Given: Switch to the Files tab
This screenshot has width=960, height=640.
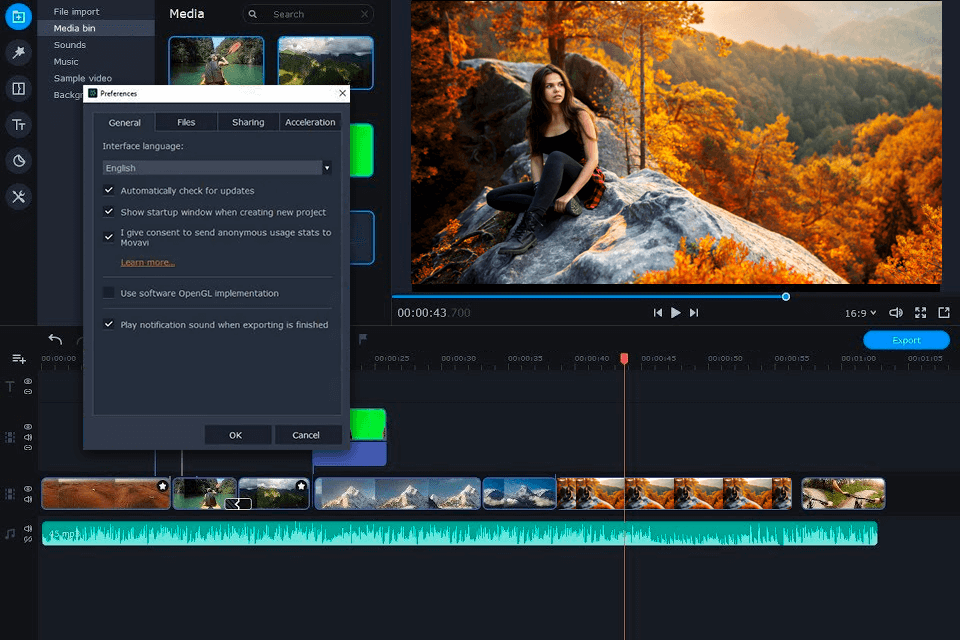Looking at the screenshot, I should (186, 122).
